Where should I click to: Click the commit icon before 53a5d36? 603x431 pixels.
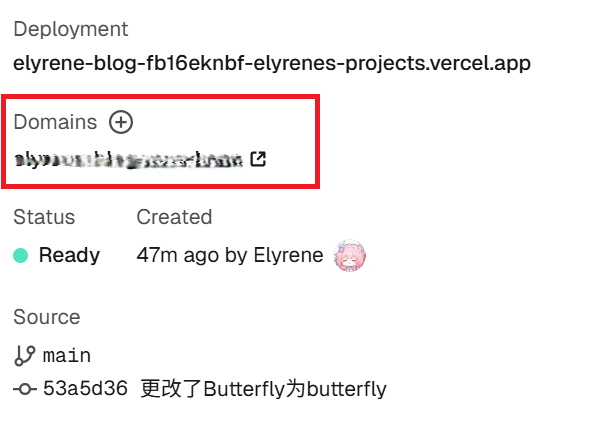[25, 389]
